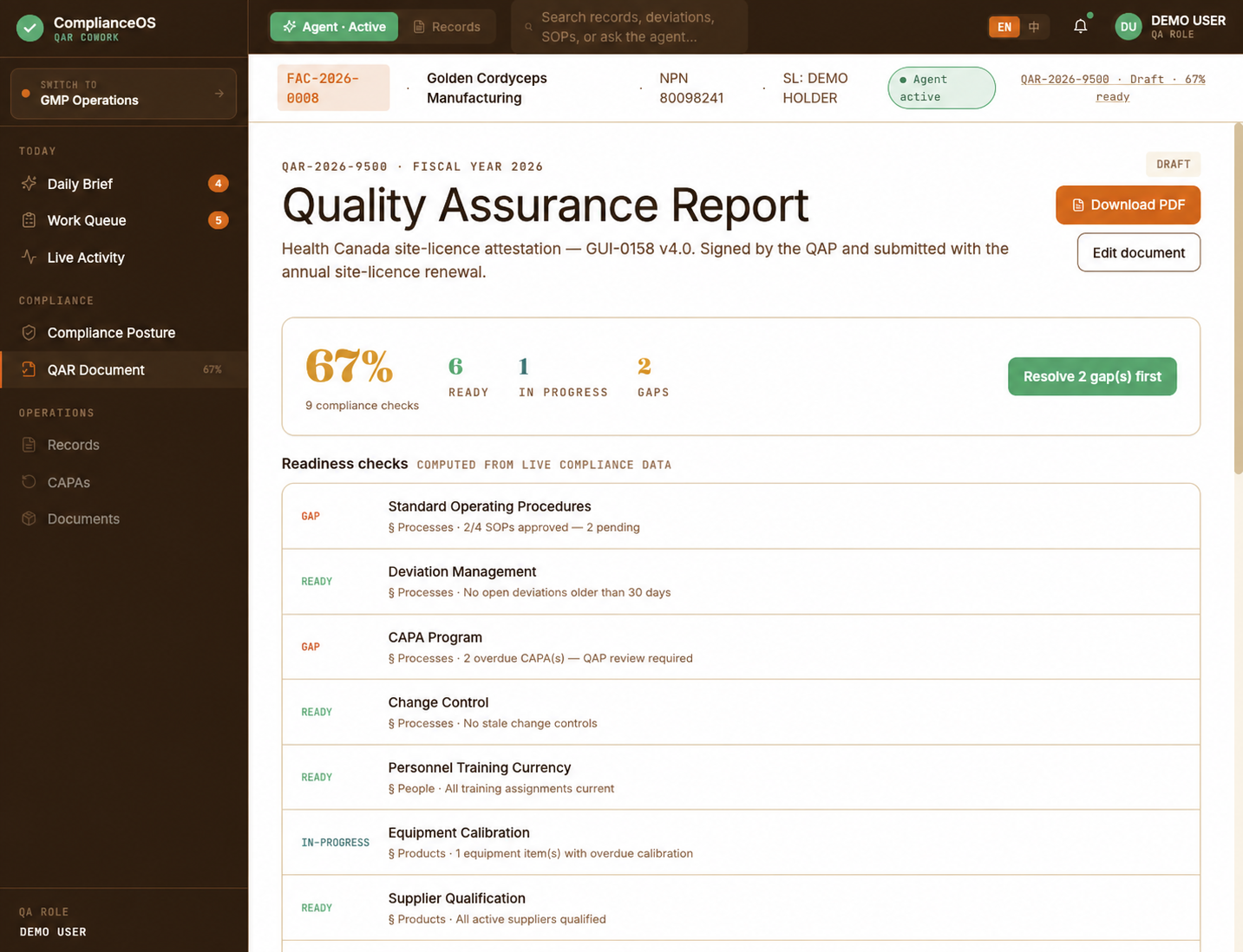Open CAPA Program check row
1243x952 pixels.
click(x=741, y=647)
